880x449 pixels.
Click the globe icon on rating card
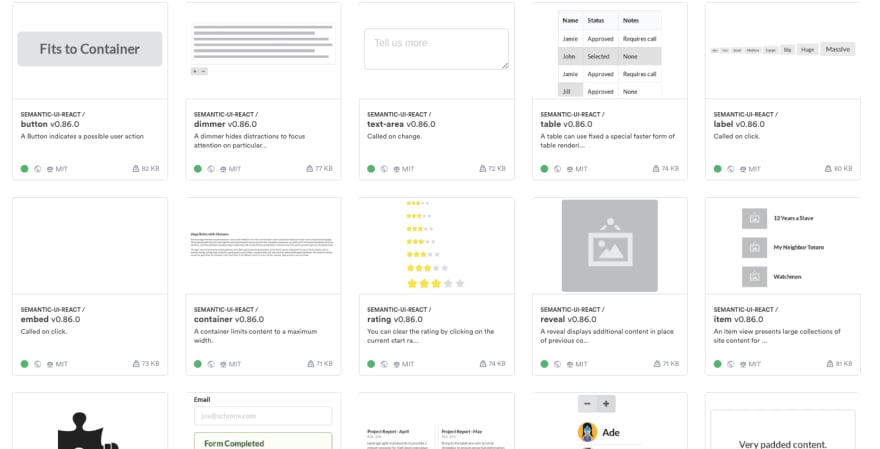coord(384,364)
